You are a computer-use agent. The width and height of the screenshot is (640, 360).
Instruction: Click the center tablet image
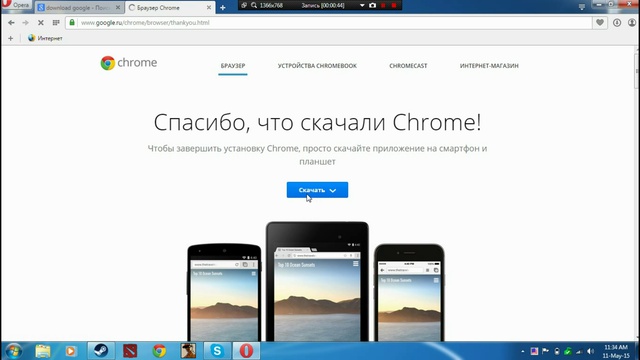pos(317,282)
